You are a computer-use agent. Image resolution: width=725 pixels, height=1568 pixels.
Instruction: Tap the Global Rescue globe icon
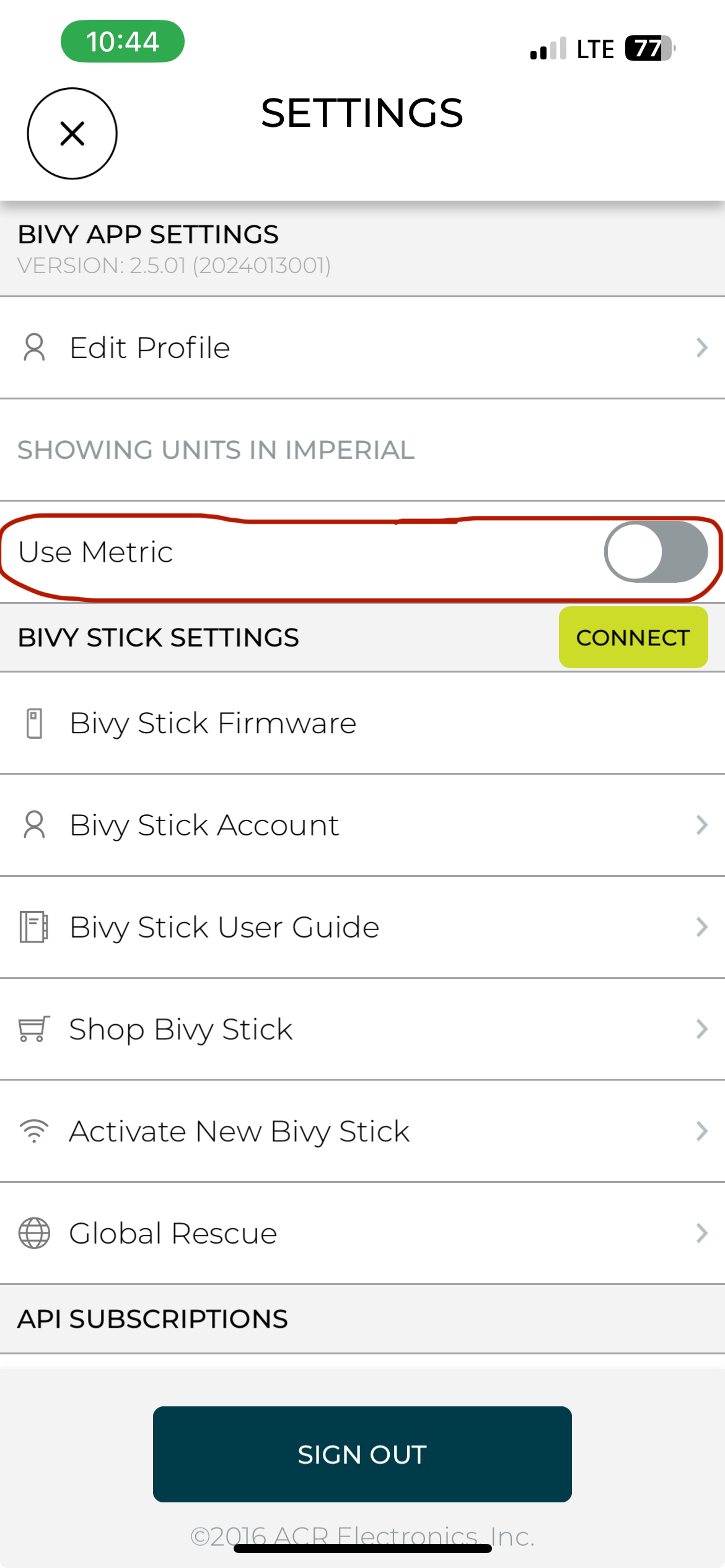[x=34, y=1233]
